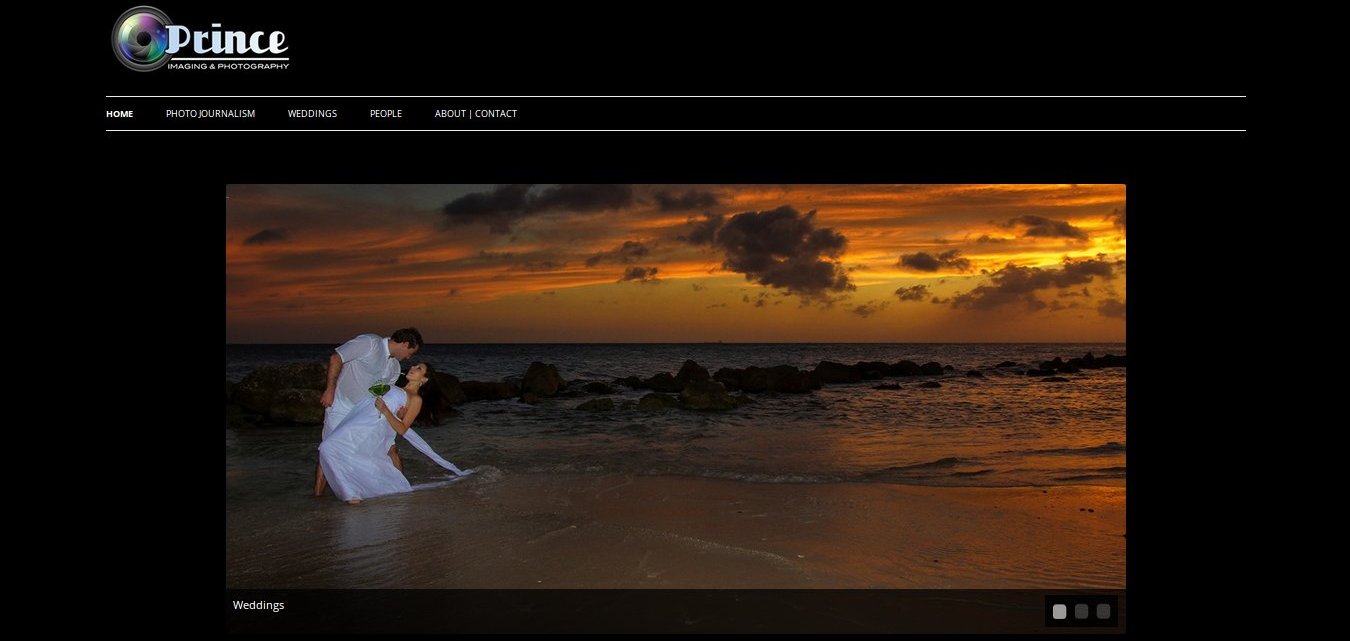The height and width of the screenshot is (641, 1350).
Task: Click the Prince wordmark in the header
Action: pyautogui.click(x=228, y=39)
